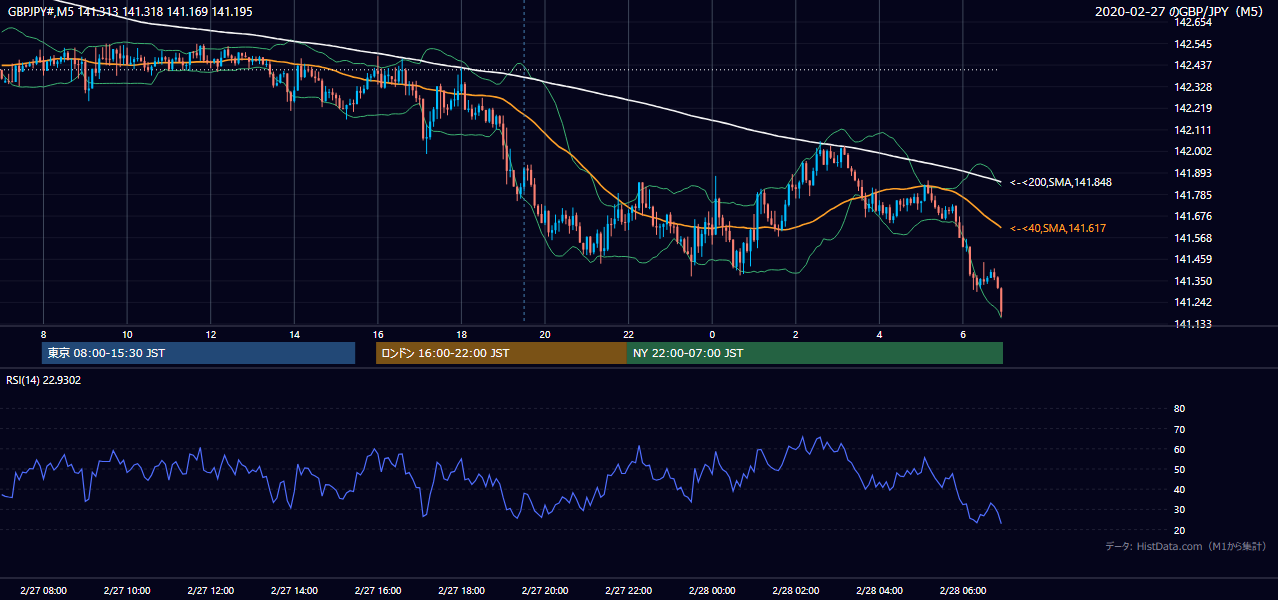Click price axis value 141.785

tap(1192, 195)
